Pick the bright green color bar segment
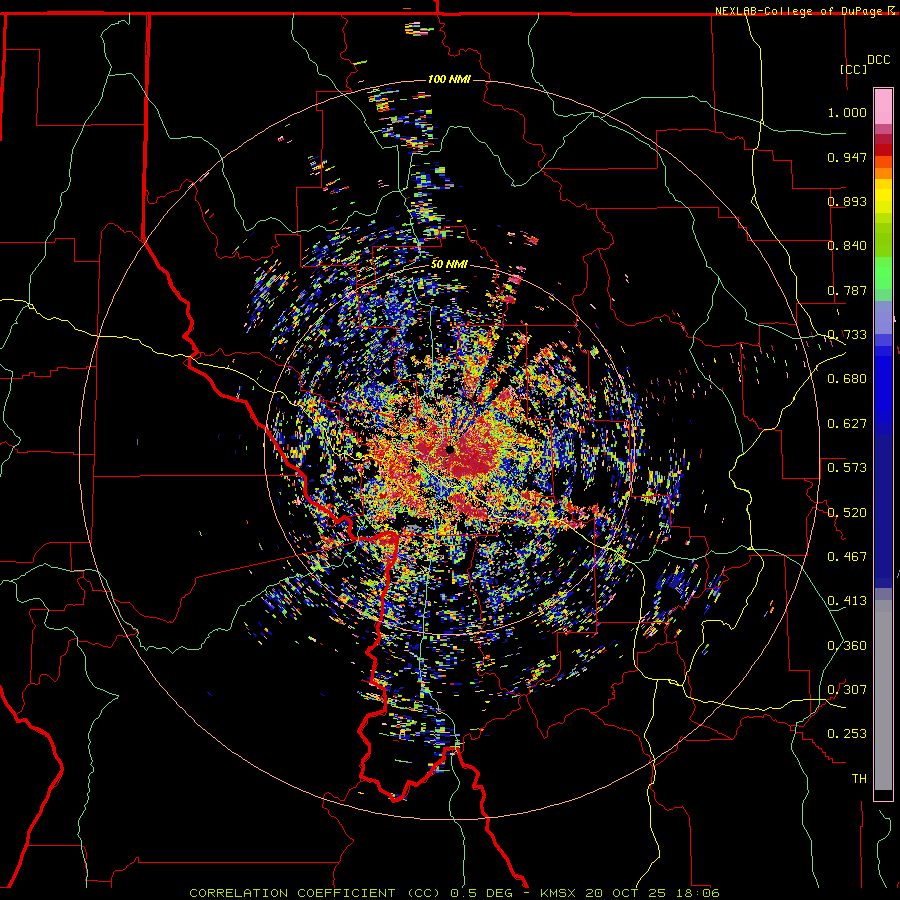Viewport: 900px width, 900px height. 883,273
